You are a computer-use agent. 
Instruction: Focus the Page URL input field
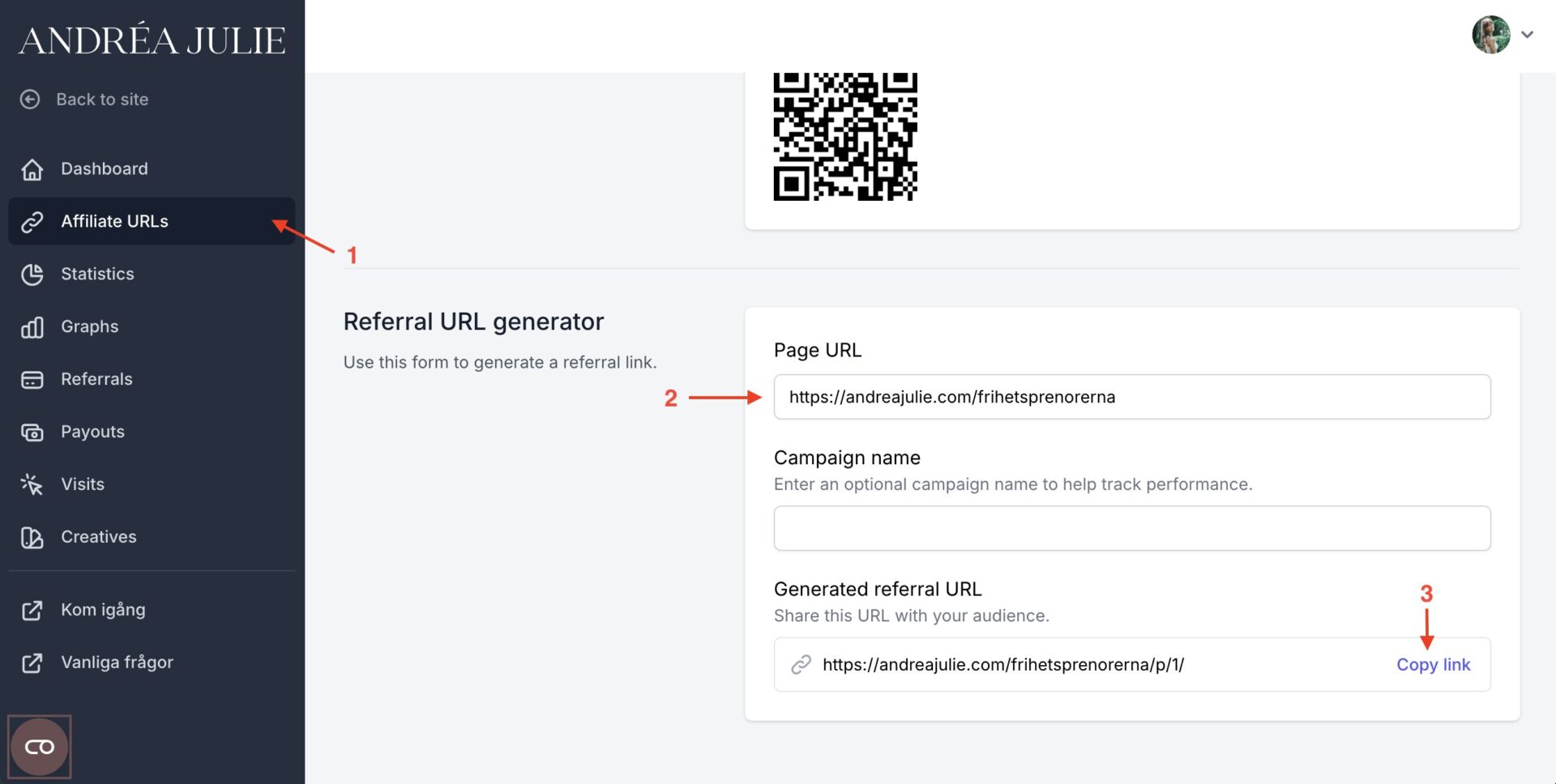coord(1131,397)
